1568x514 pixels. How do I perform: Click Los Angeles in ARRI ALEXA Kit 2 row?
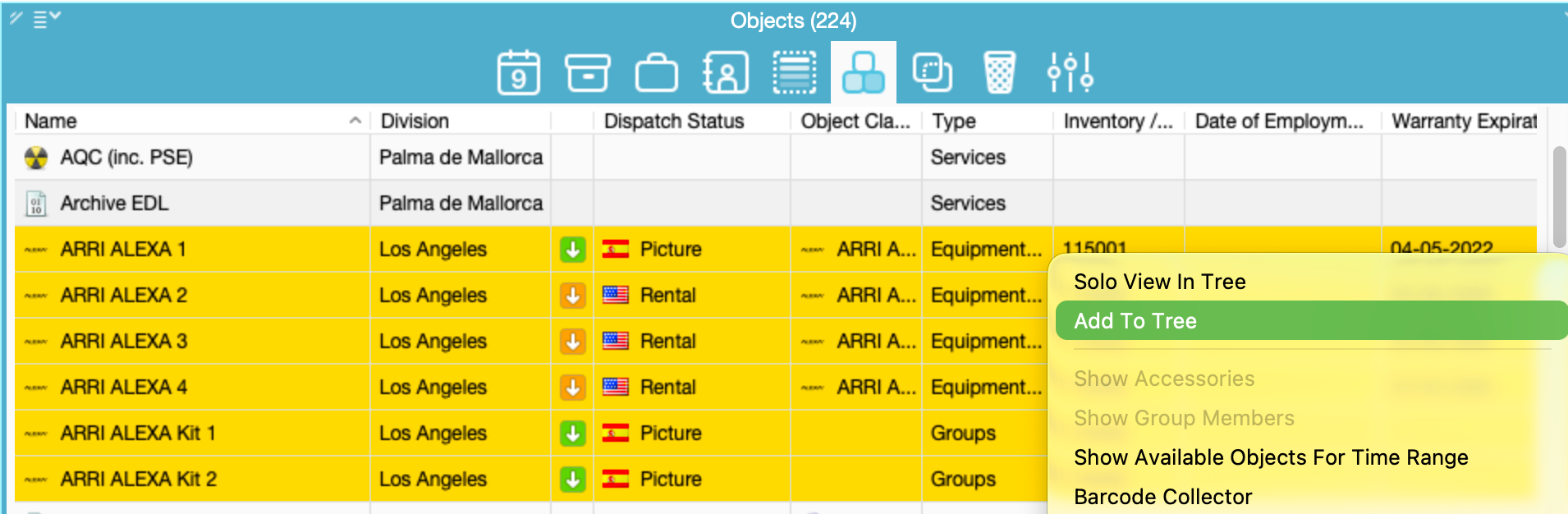pyautogui.click(x=433, y=479)
